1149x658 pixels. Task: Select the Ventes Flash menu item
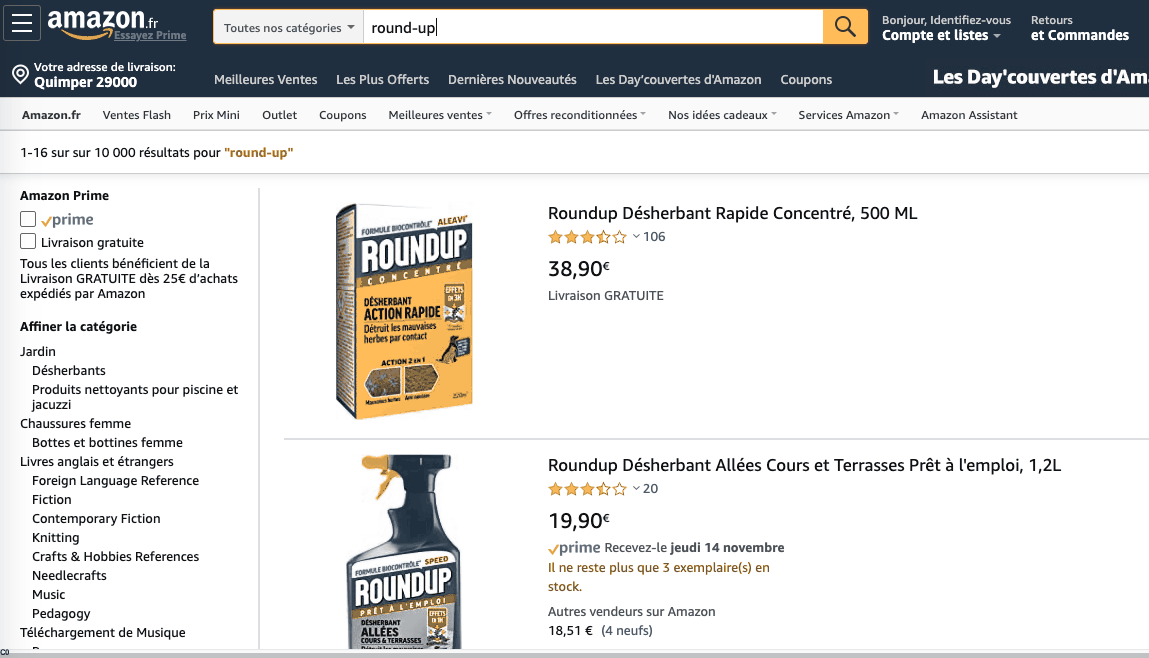pyautogui.click(x=136, y=115)
